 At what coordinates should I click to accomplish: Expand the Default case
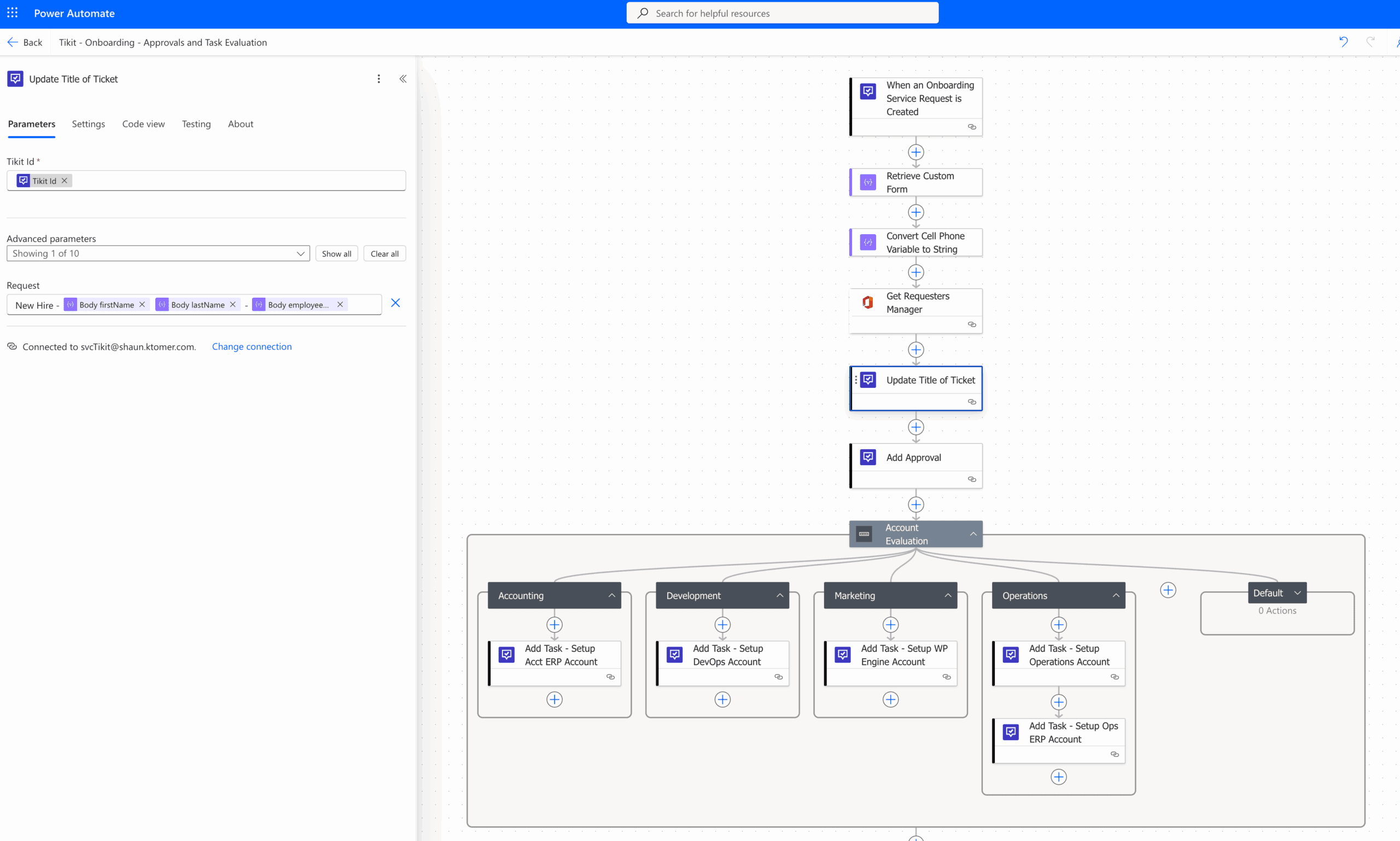[x=1298, y=593]
